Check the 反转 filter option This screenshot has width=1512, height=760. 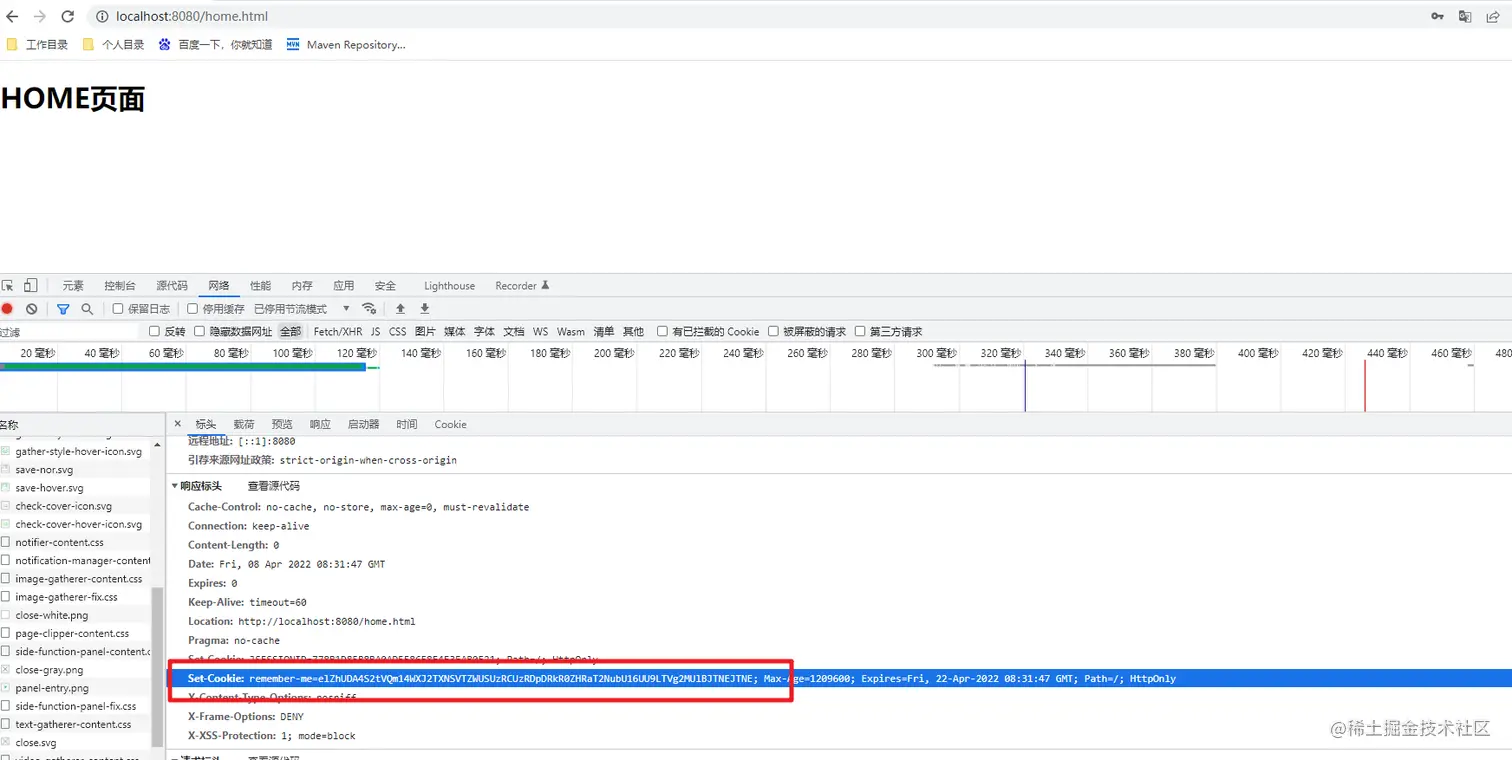coord(154,331)
